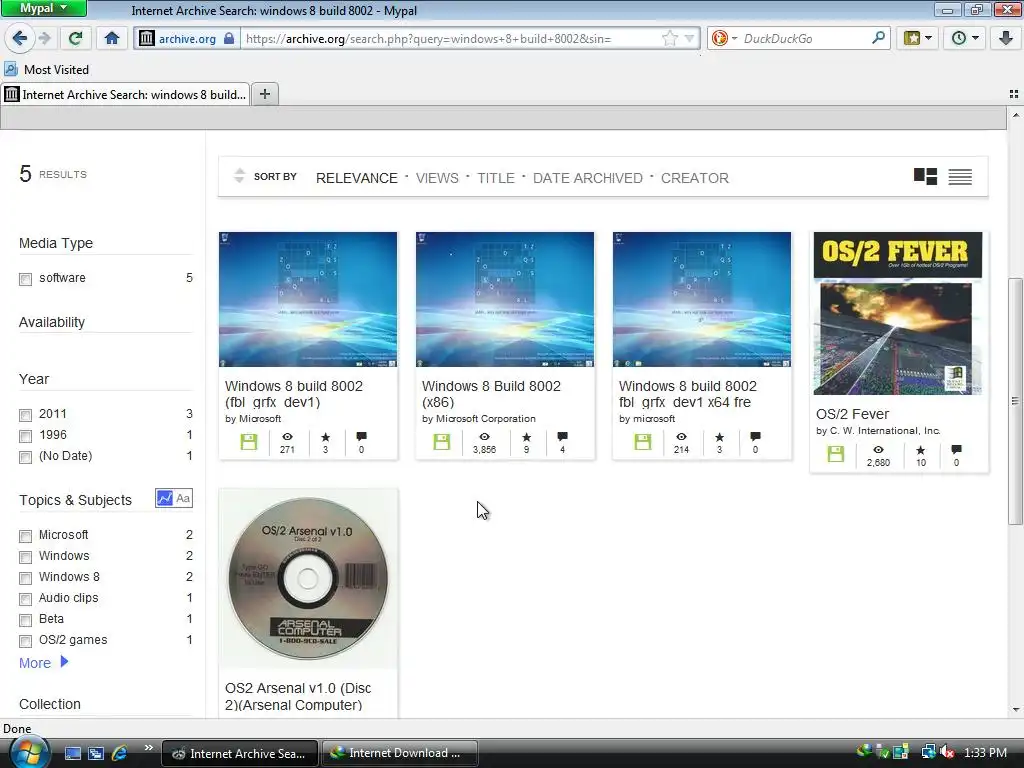Check the 2011 year filter
Viewport: 1024px width, 768px height.
click(x=25, y=415)
